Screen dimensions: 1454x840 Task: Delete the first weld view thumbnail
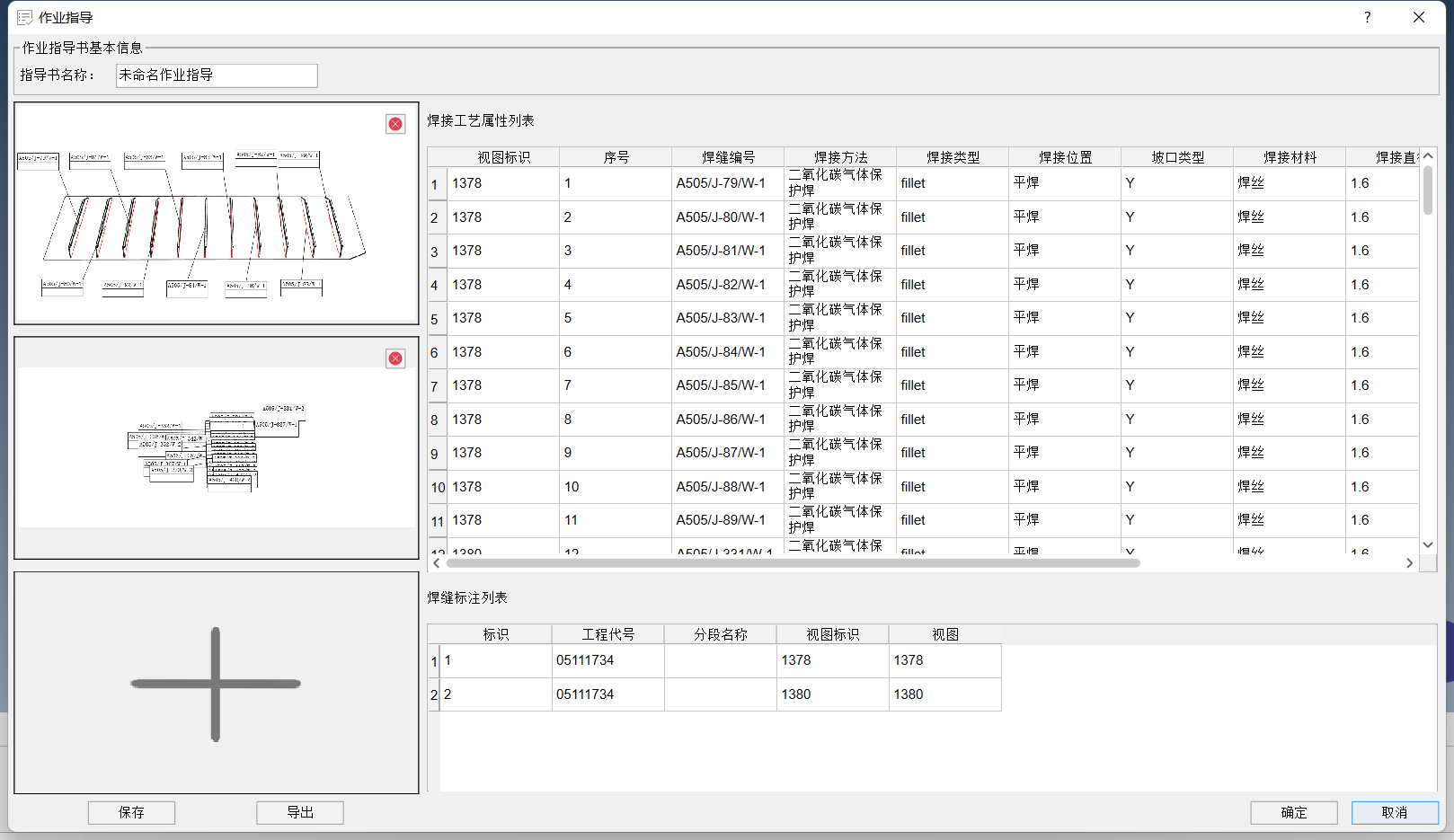tap(395, 124)
